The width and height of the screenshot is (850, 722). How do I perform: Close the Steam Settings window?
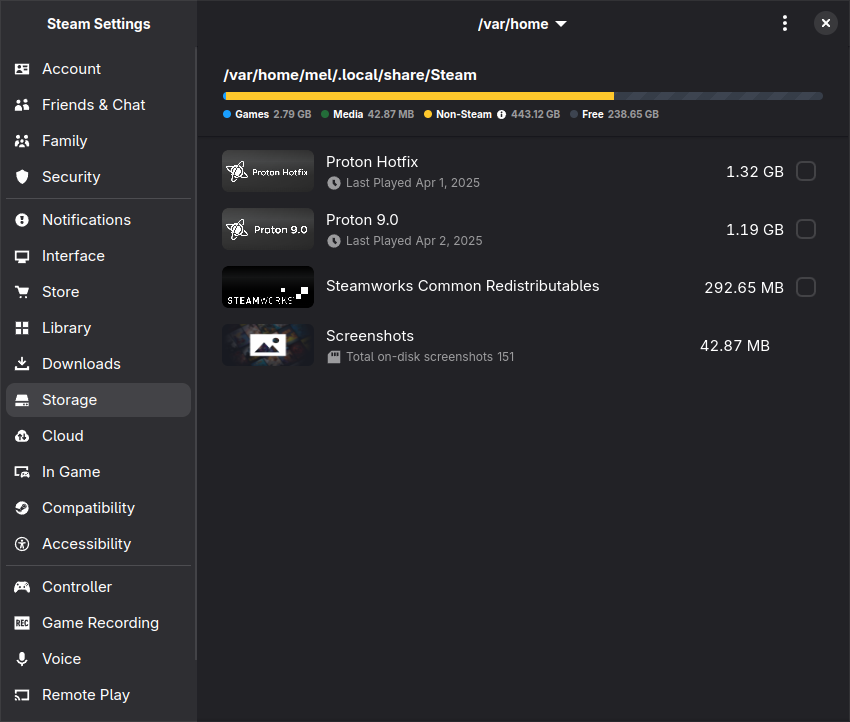coord(826,23)
